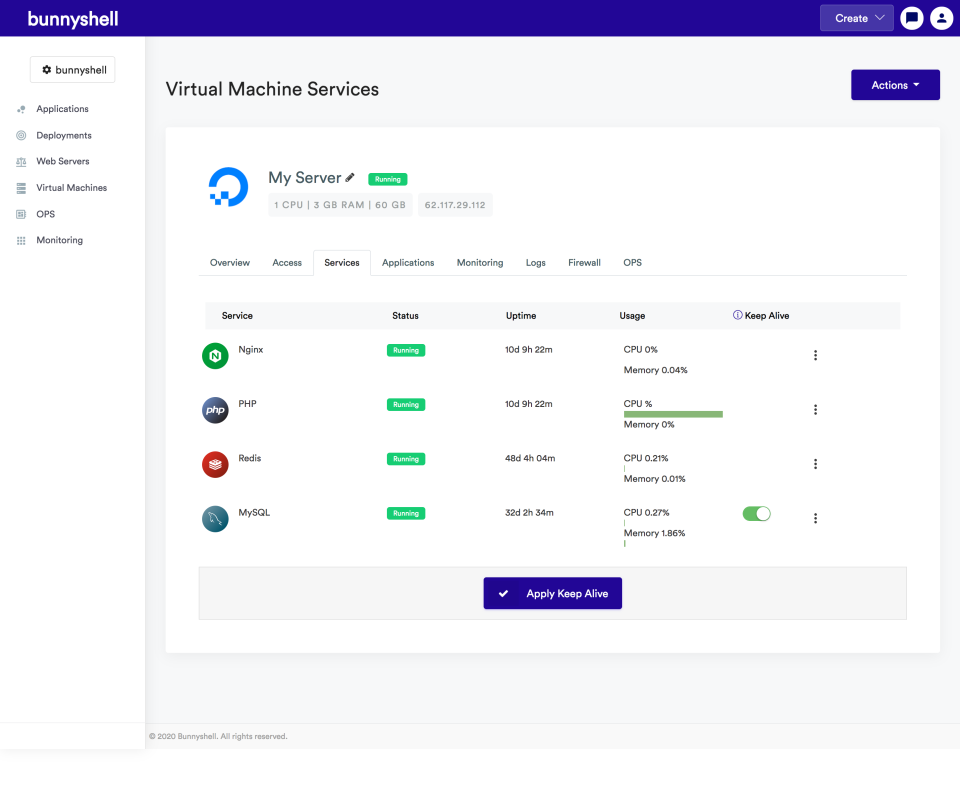Click the server specs 1 CPU badge
960x802 pixels.
340,205
